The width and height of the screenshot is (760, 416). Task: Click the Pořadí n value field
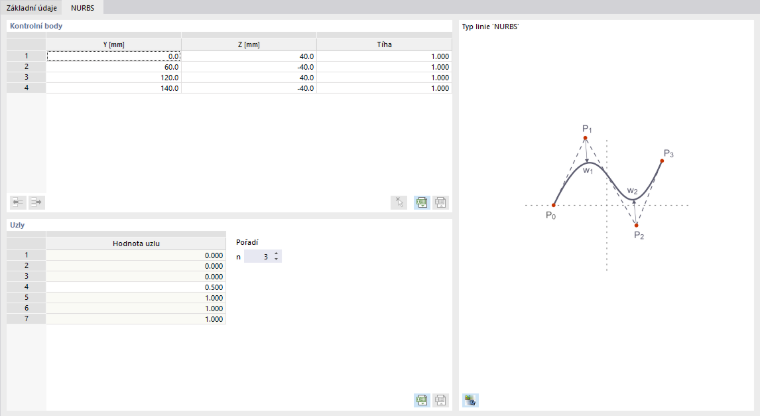pos(258,256)
